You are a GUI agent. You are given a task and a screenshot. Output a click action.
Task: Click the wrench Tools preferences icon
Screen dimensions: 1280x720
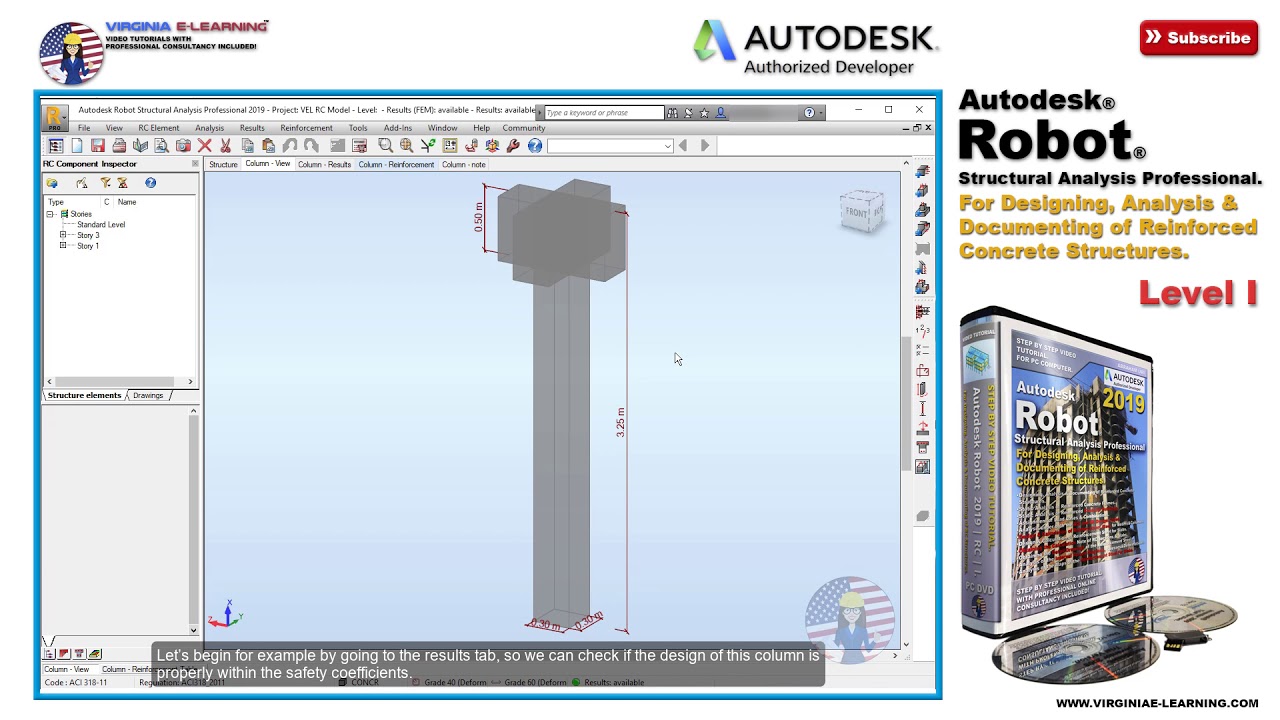click(513, 146)
